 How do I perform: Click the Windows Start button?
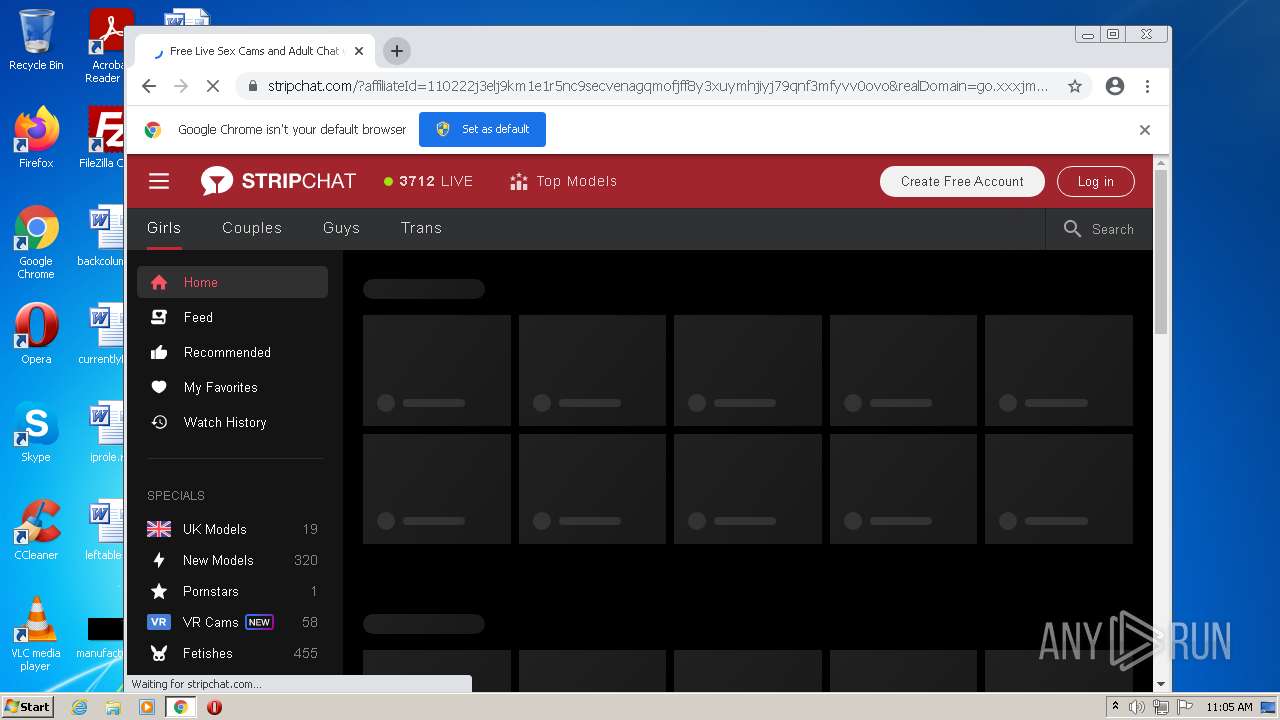pyautogui.click(x=27, y=706)
